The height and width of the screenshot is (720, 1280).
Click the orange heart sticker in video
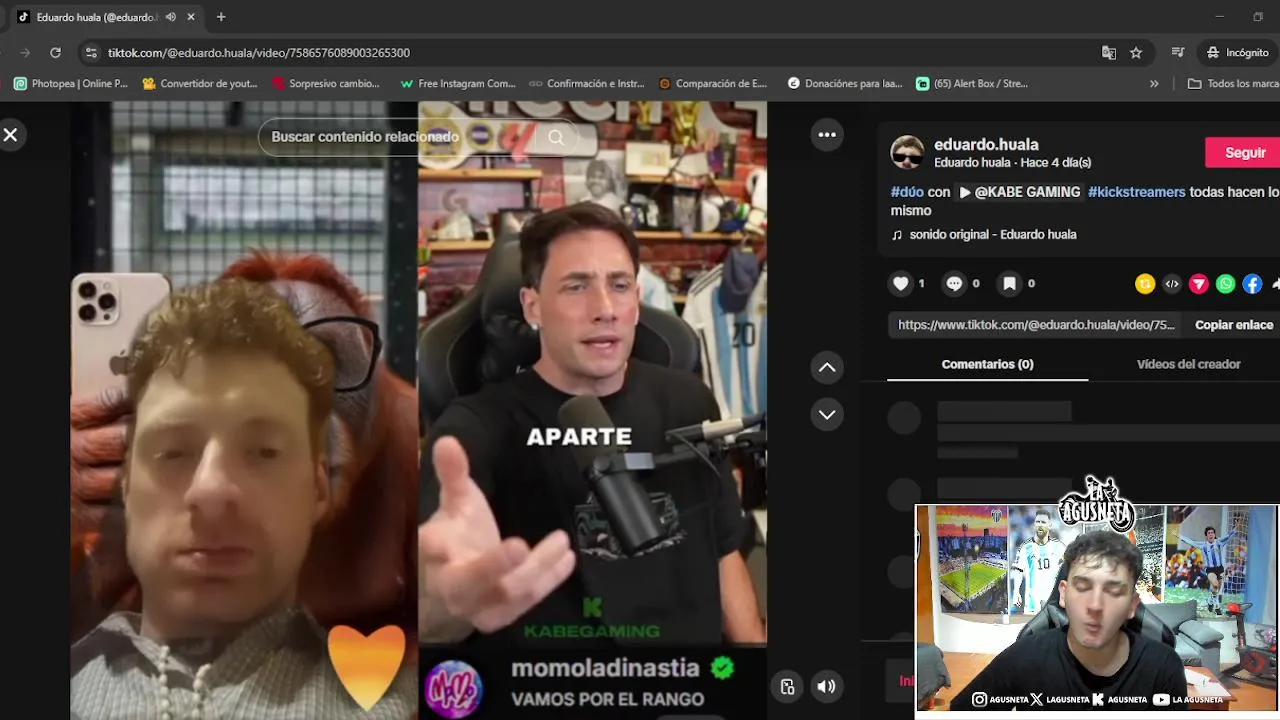[367, 666]
